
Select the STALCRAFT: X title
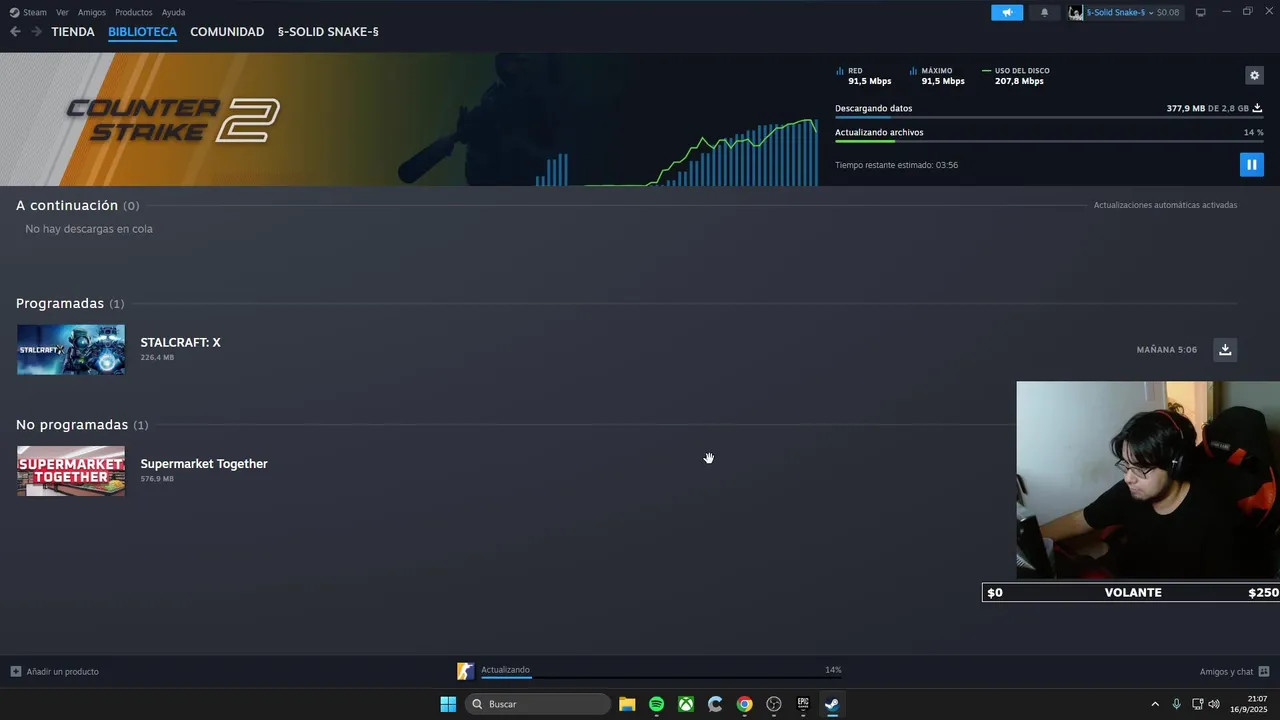(180, 342)
